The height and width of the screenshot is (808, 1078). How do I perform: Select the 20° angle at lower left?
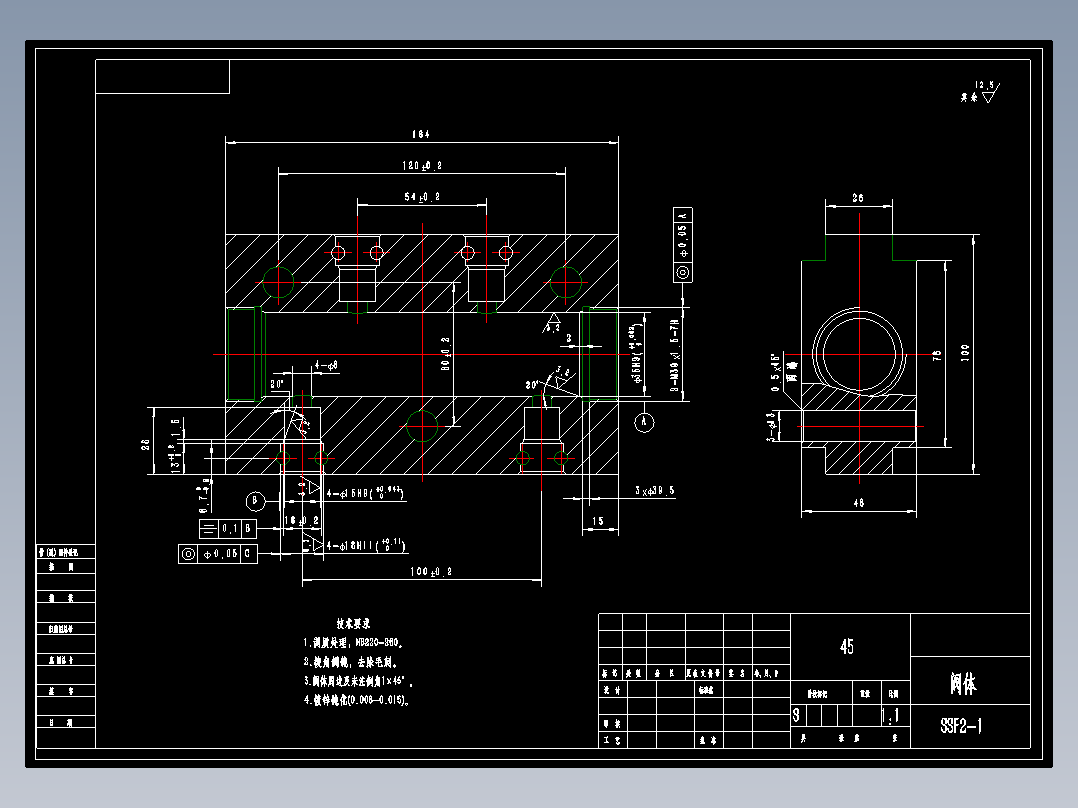276,384
